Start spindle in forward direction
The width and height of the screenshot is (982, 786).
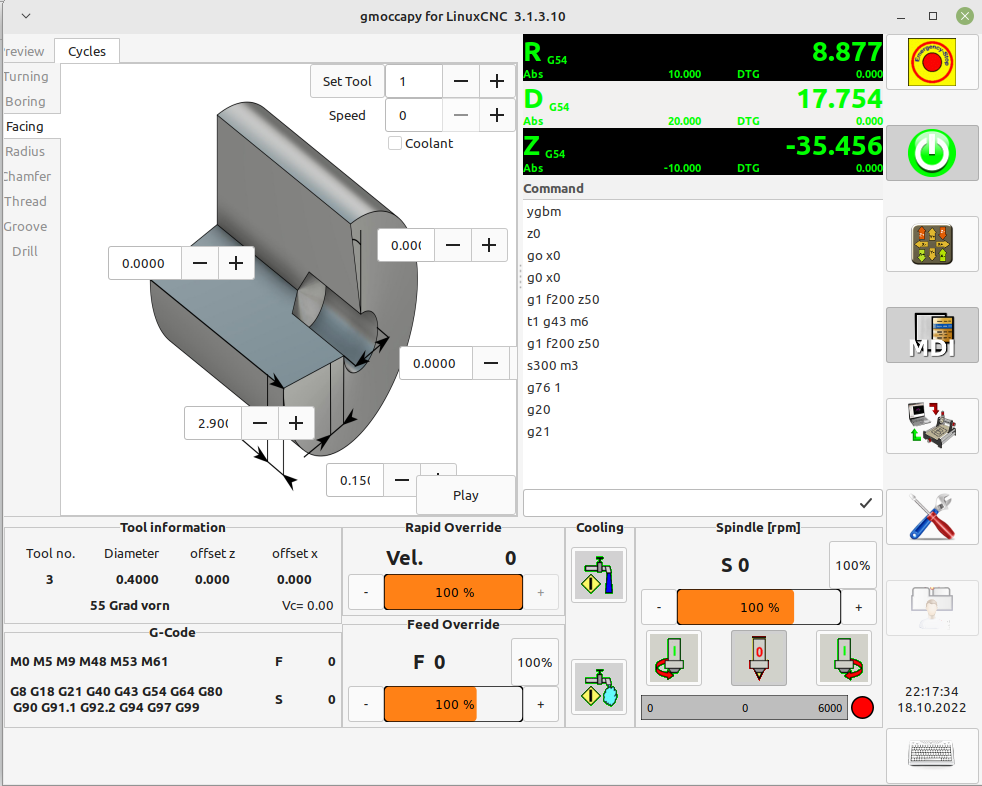tap(844, 658)
